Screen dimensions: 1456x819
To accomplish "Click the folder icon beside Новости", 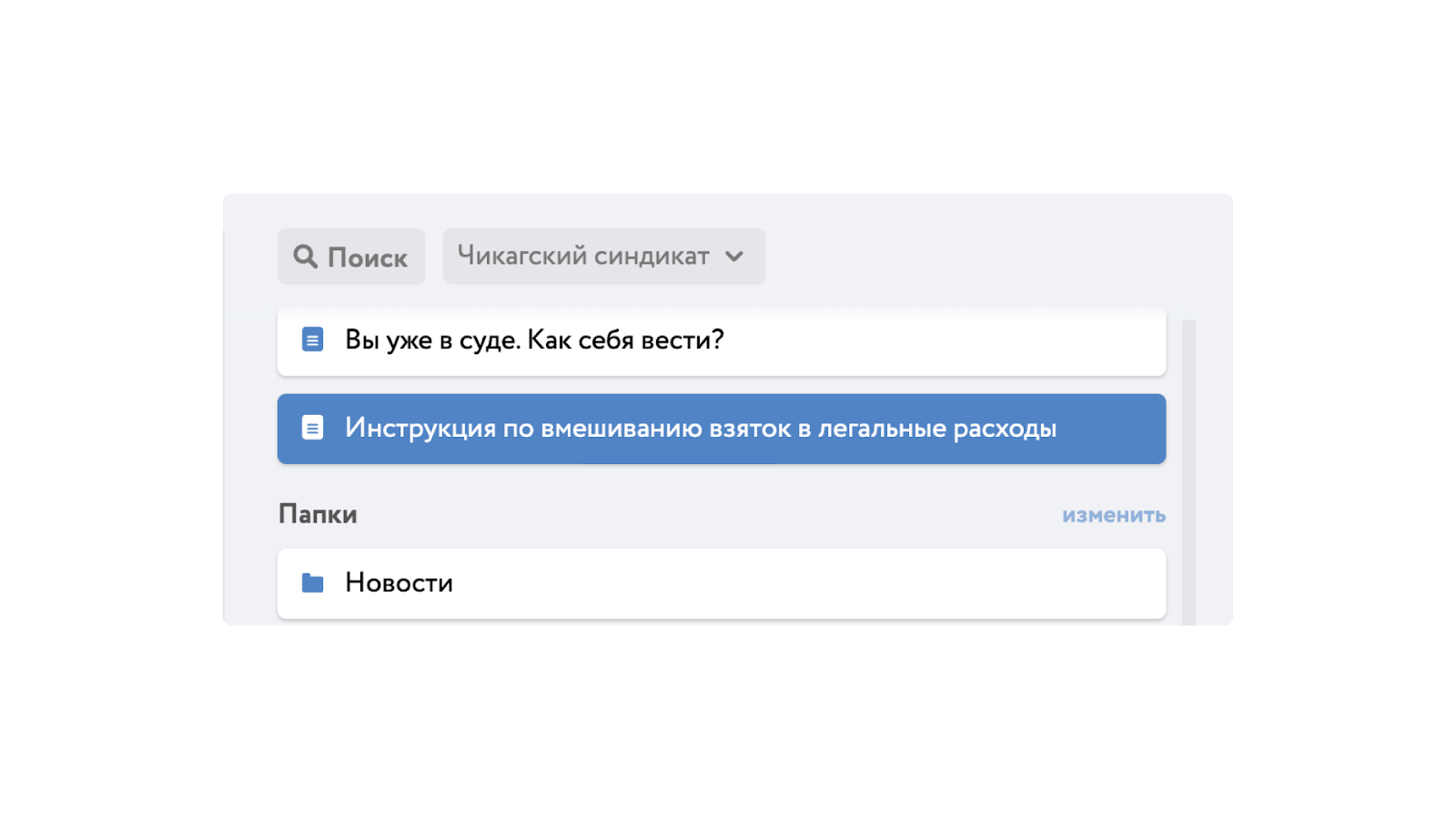I will 312,582.
